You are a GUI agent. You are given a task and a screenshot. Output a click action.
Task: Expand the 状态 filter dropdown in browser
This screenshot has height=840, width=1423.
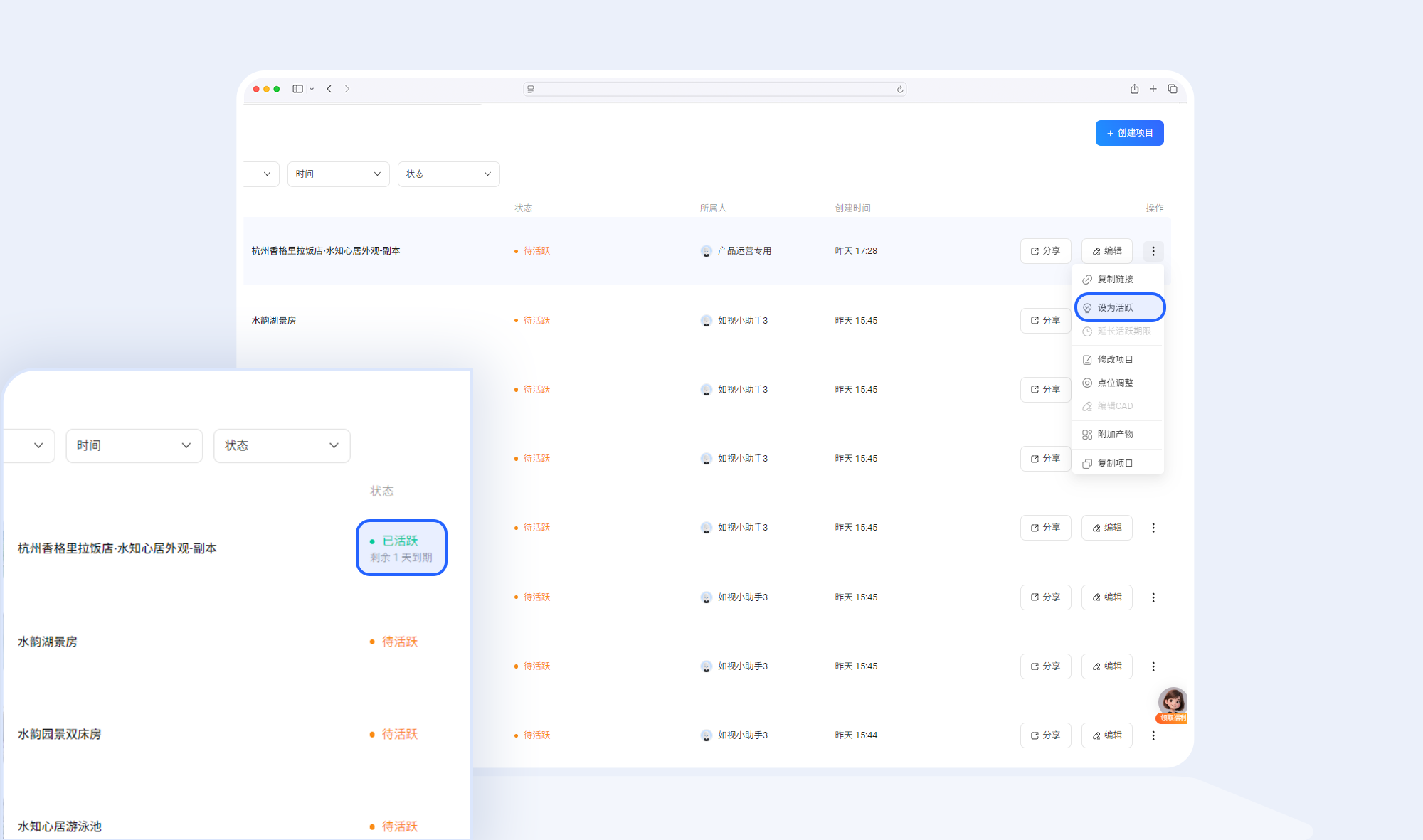[x=448, y=174]
